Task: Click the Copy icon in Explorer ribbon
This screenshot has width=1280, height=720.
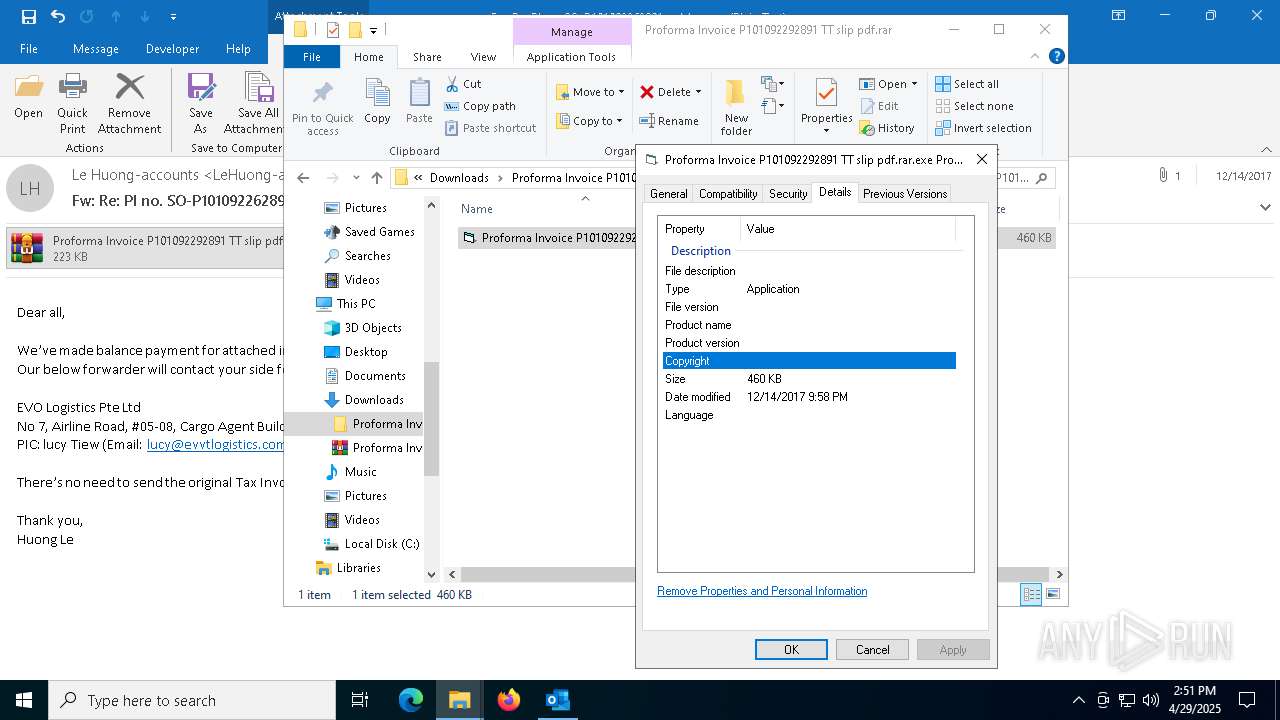Action: point(377,93)
